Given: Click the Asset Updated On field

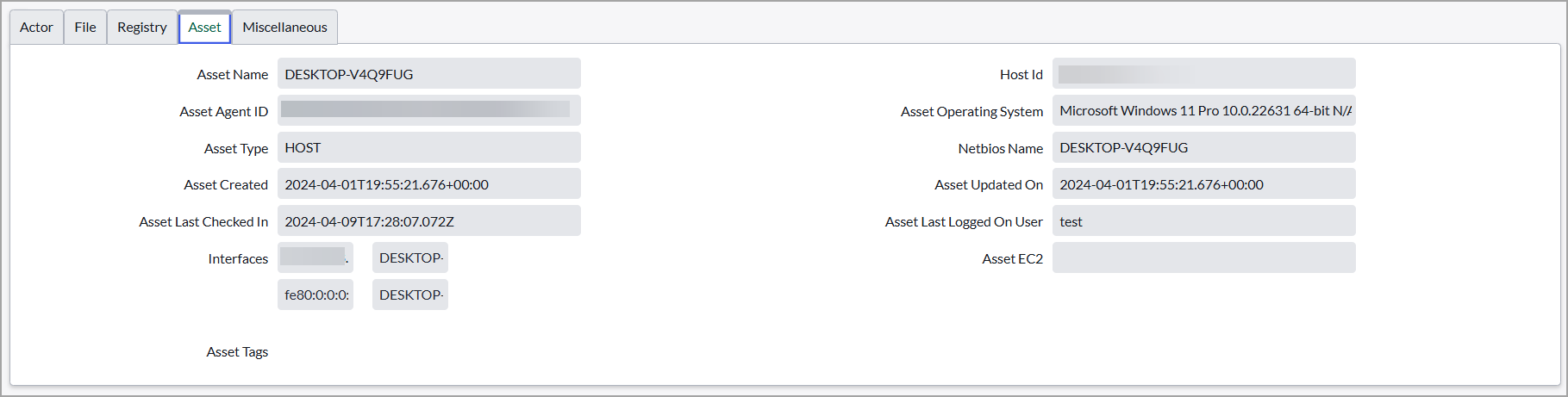Looking at the screenshot, I should click(1203, 185).
